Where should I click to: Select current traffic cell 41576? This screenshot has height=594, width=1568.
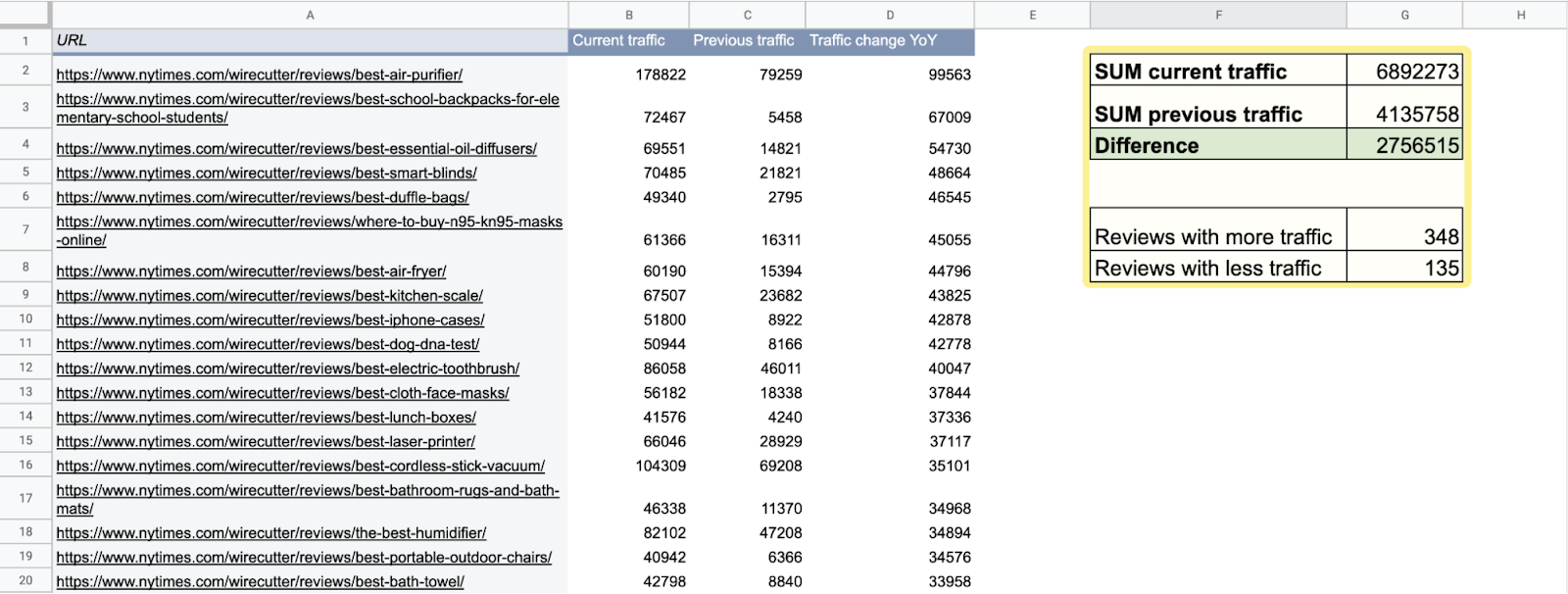(x=628, y=417)
